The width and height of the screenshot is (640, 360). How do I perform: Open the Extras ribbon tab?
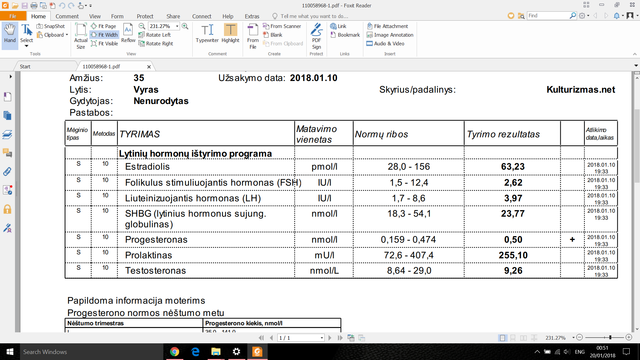(x=252, y=16)
